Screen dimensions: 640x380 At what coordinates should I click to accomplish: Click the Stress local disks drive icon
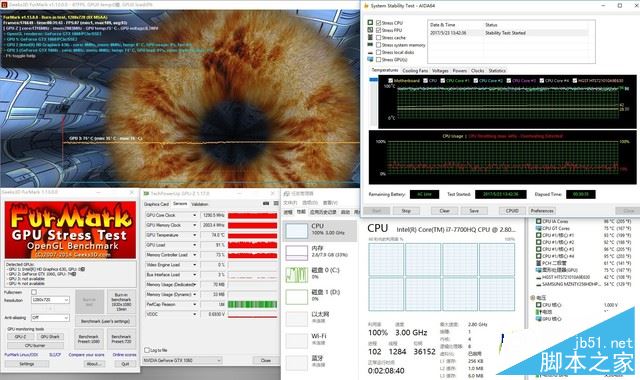tap(370, 52)
